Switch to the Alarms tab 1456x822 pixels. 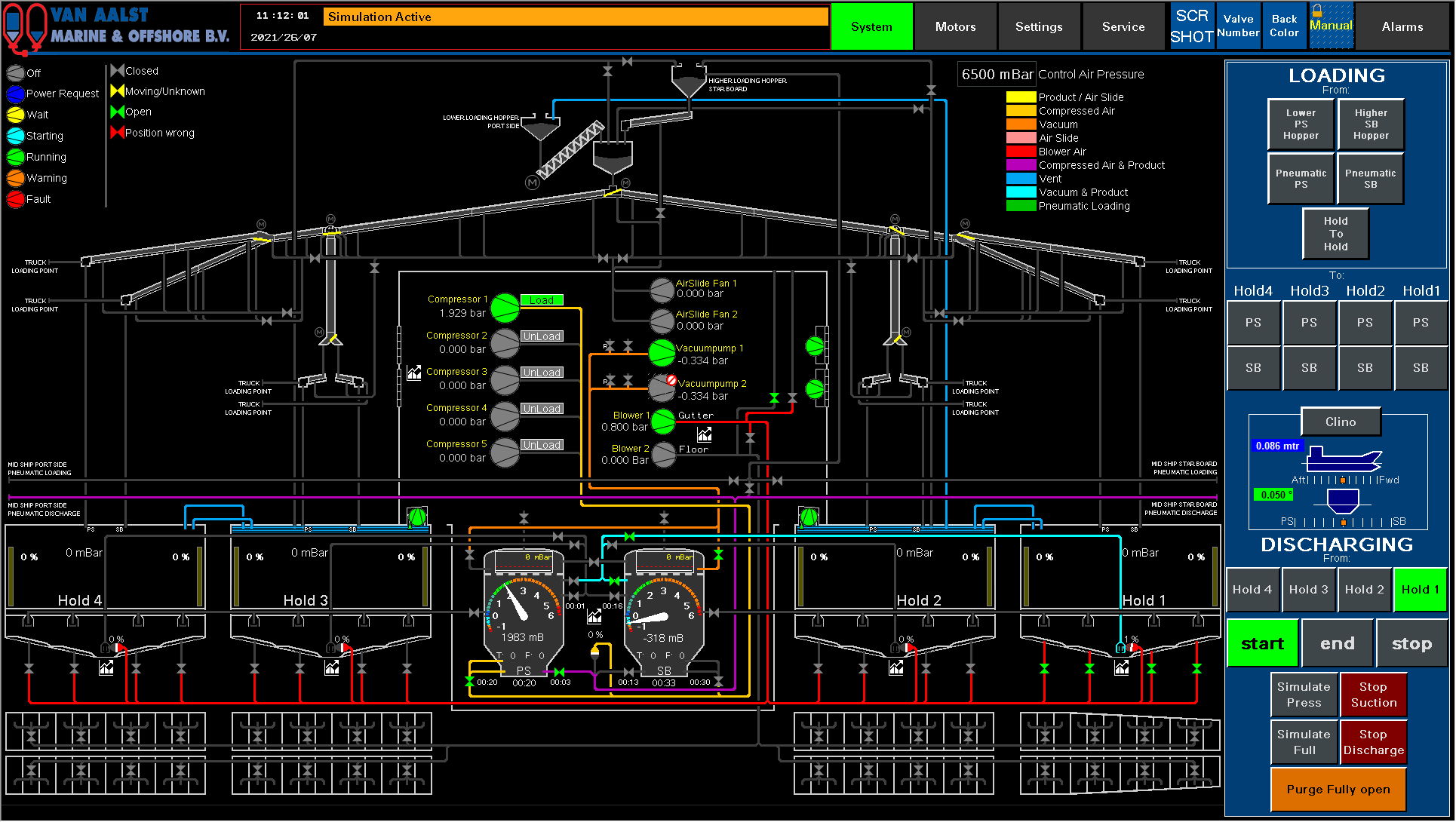pyautogui.click(x=1402, y=26)
